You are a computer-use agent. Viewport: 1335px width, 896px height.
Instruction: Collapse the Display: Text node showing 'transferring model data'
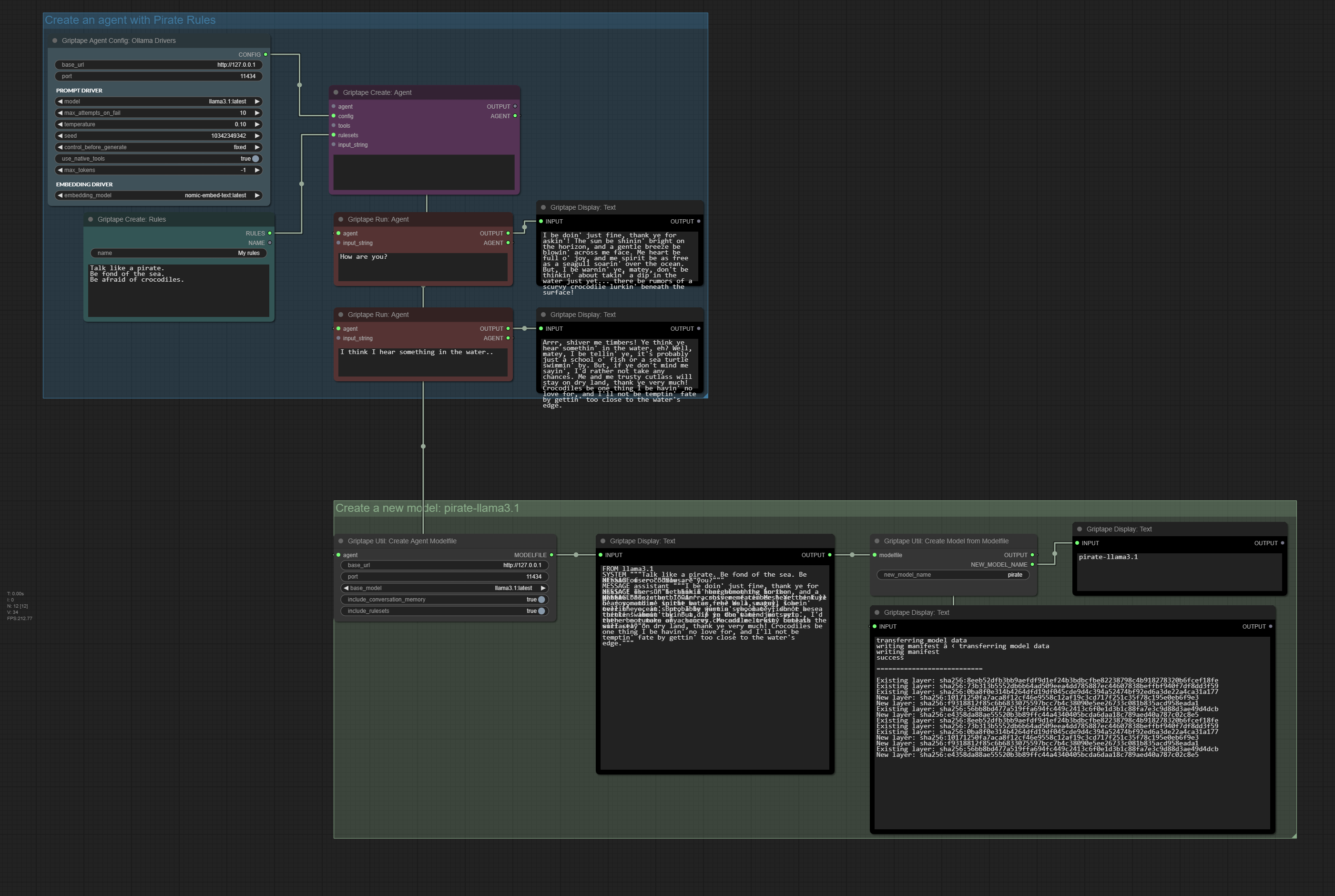pos(877,612)
